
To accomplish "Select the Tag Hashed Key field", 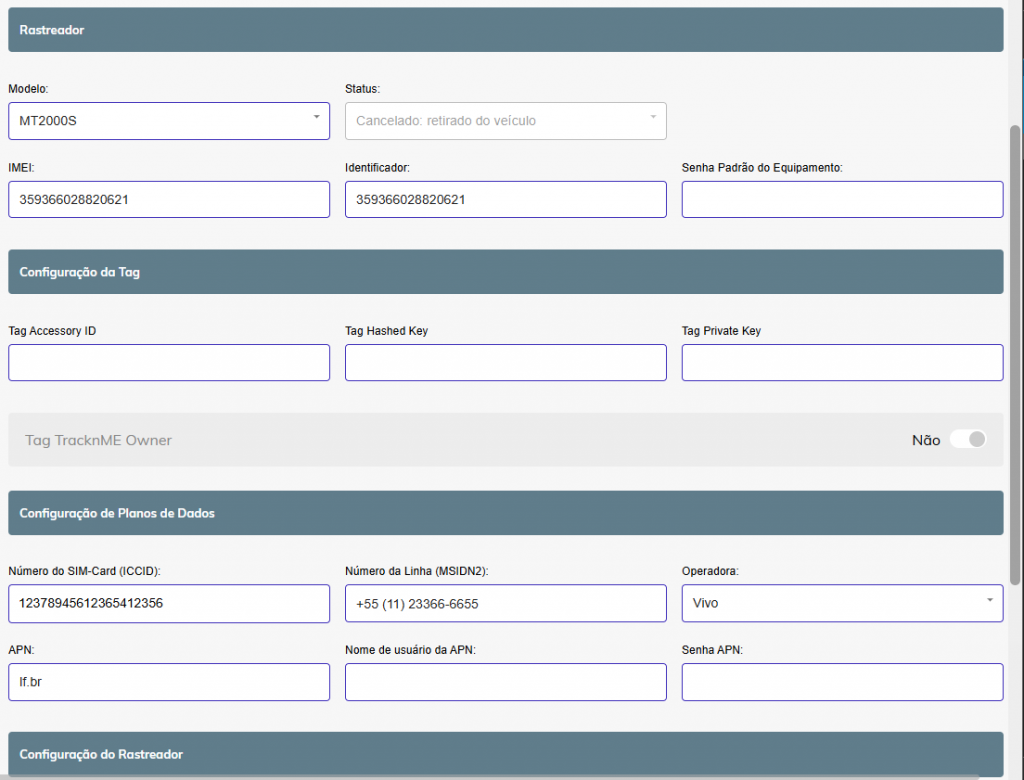I will click(505, 362).
